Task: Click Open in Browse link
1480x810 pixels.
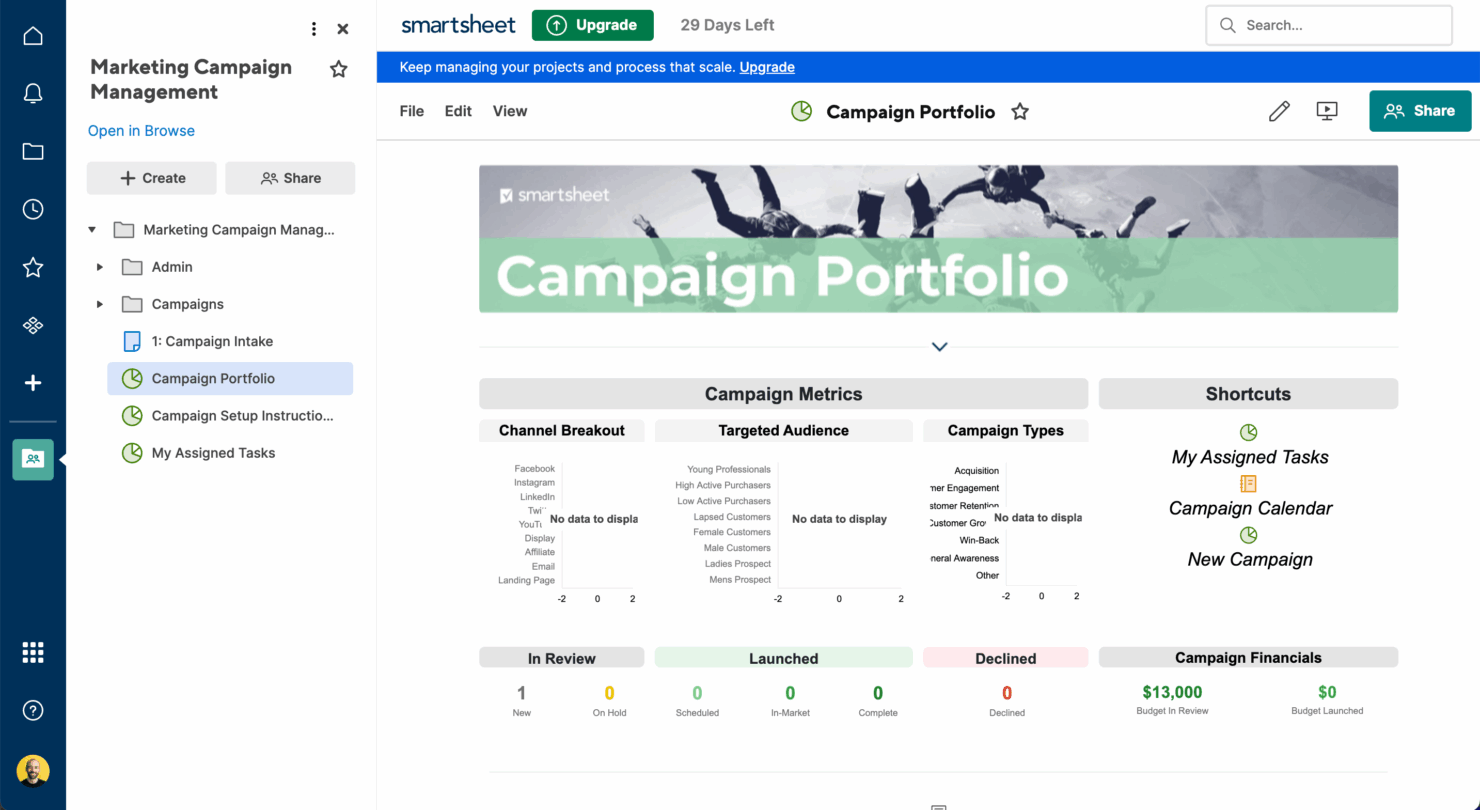Action: click(x=141, y=131)
